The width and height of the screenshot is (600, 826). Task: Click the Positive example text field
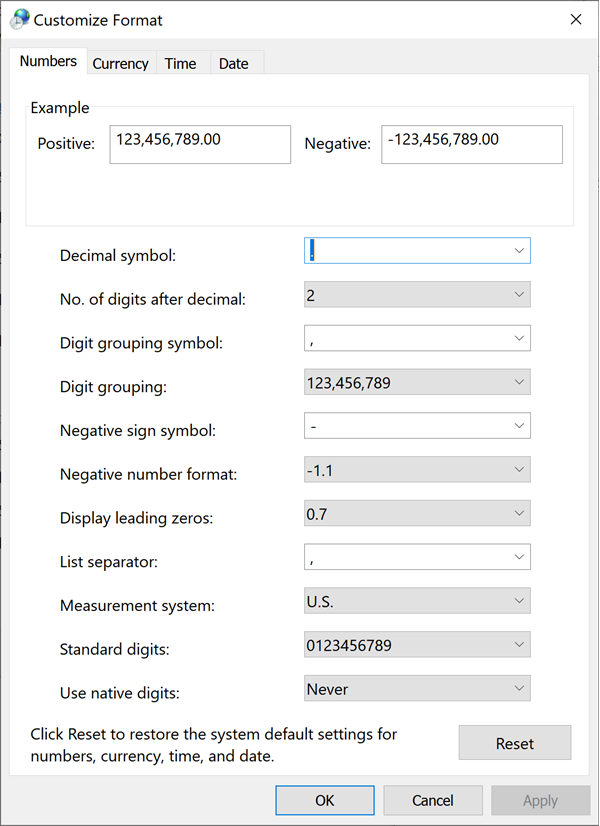(200, 144)
